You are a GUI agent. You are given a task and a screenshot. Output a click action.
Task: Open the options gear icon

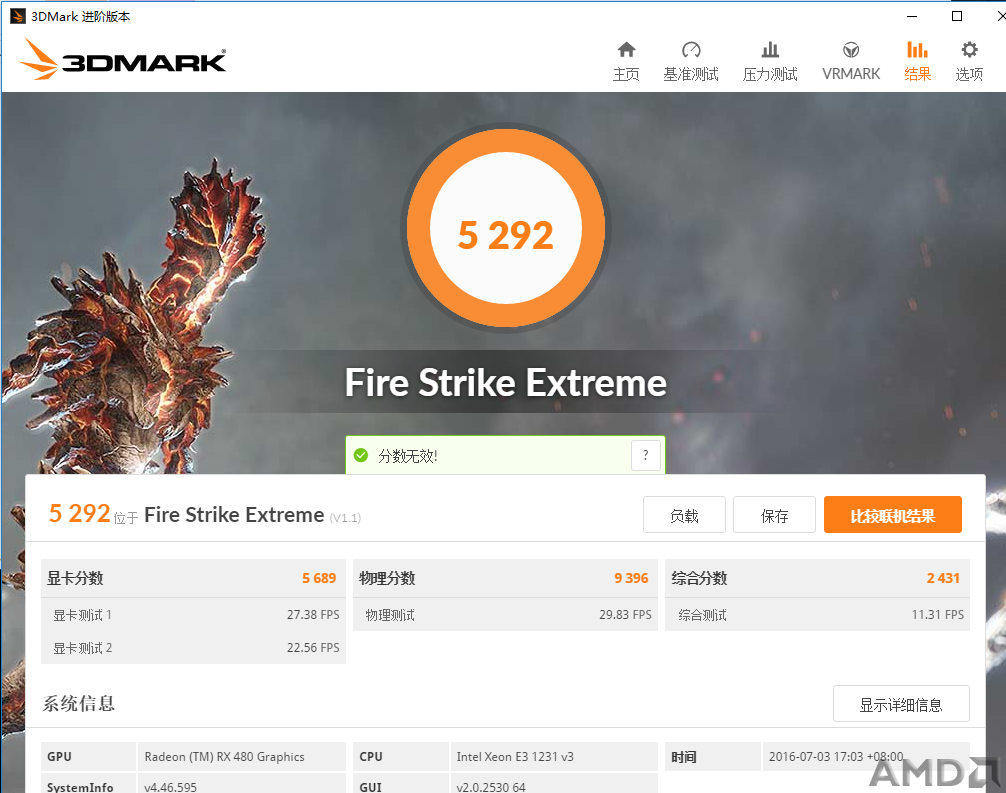coord(969,49)
